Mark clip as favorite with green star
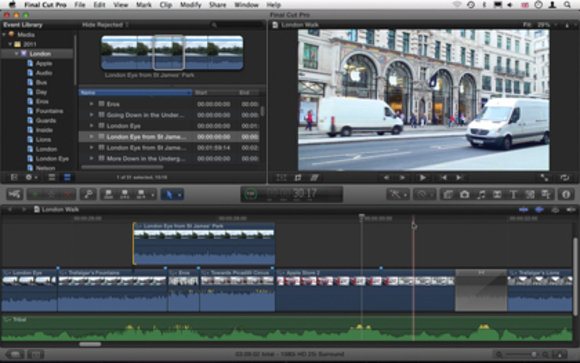Image resolution: width=580 pixels, height=363 pixels. point(36,194)
